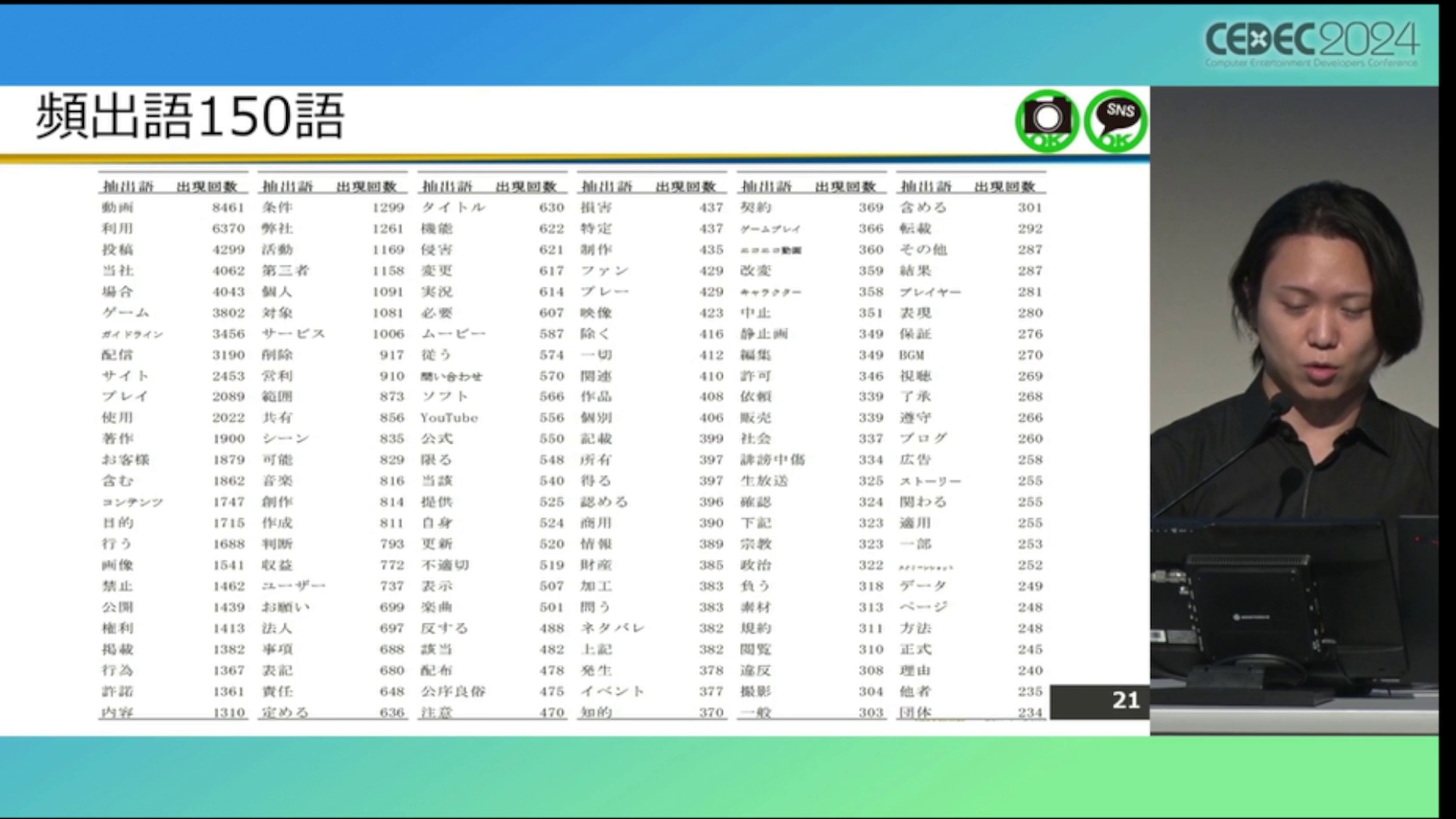Select the word 禁止
The image size is (1456, 819).
[x=117, y=586]
